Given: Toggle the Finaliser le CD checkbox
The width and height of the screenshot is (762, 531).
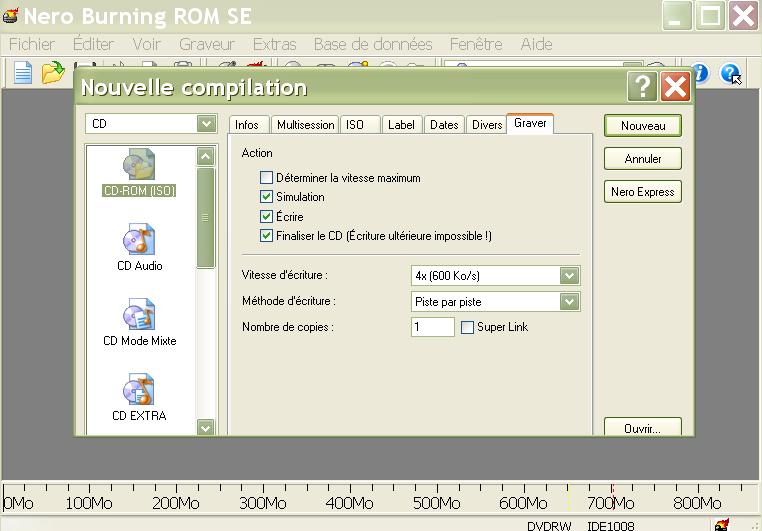Looking at the screenshot, I should (266, 236).
